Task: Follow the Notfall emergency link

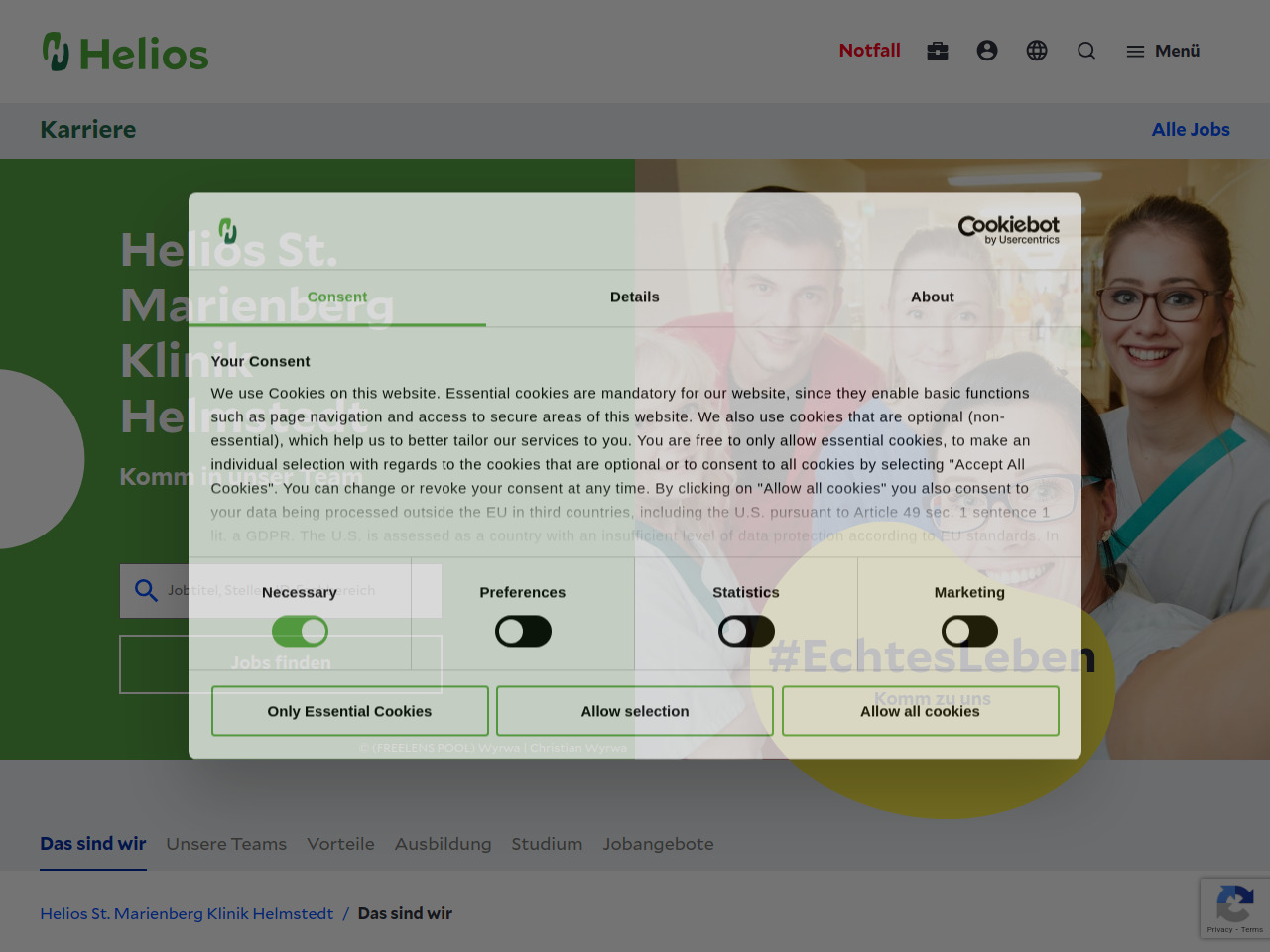Action: 869,51
